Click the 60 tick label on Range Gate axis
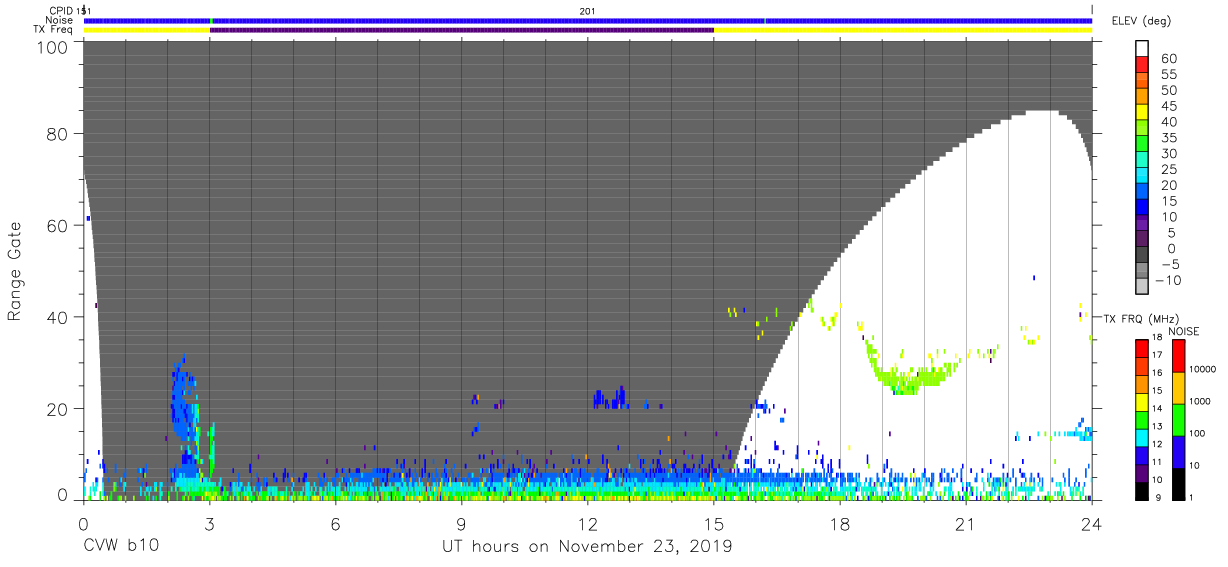Image resolution: width=1228 pixels, height=567 pixels. (x=57, y=225)
